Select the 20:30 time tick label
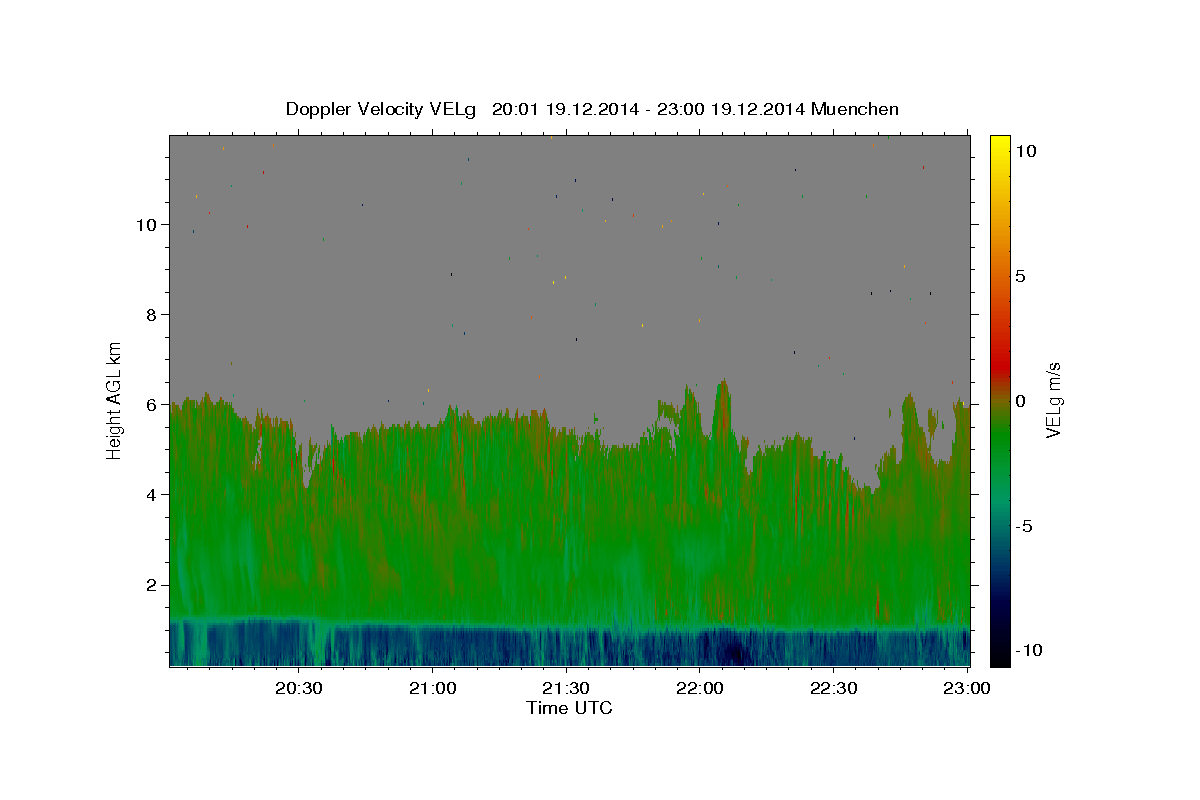Image resolution: width=1200 pixels, height=800 pixels. coord(298,688)
